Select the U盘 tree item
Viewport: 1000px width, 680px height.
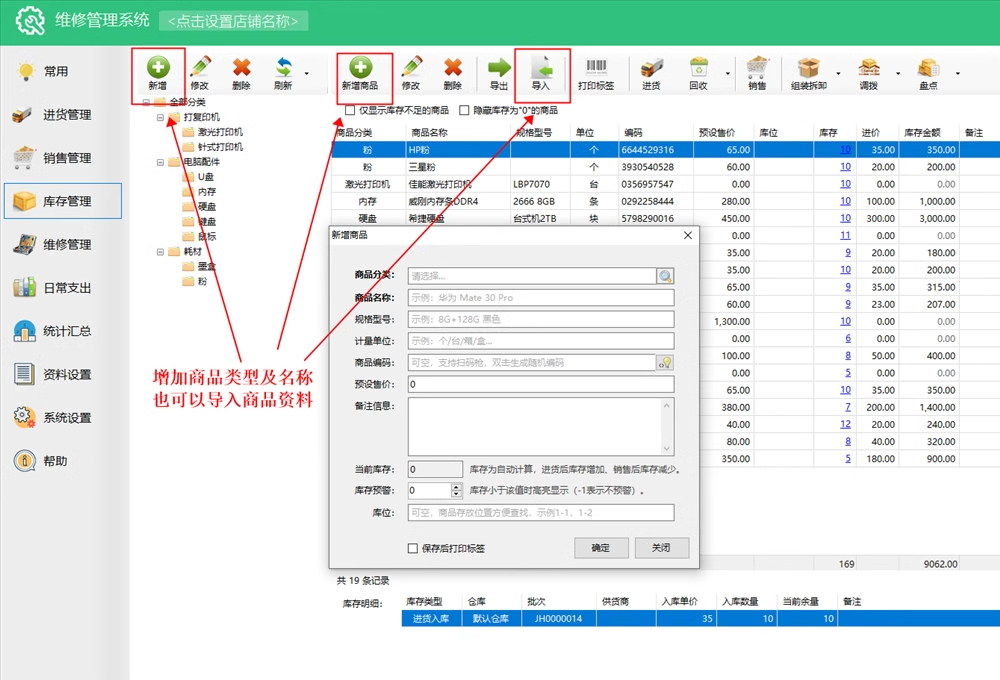206,177
